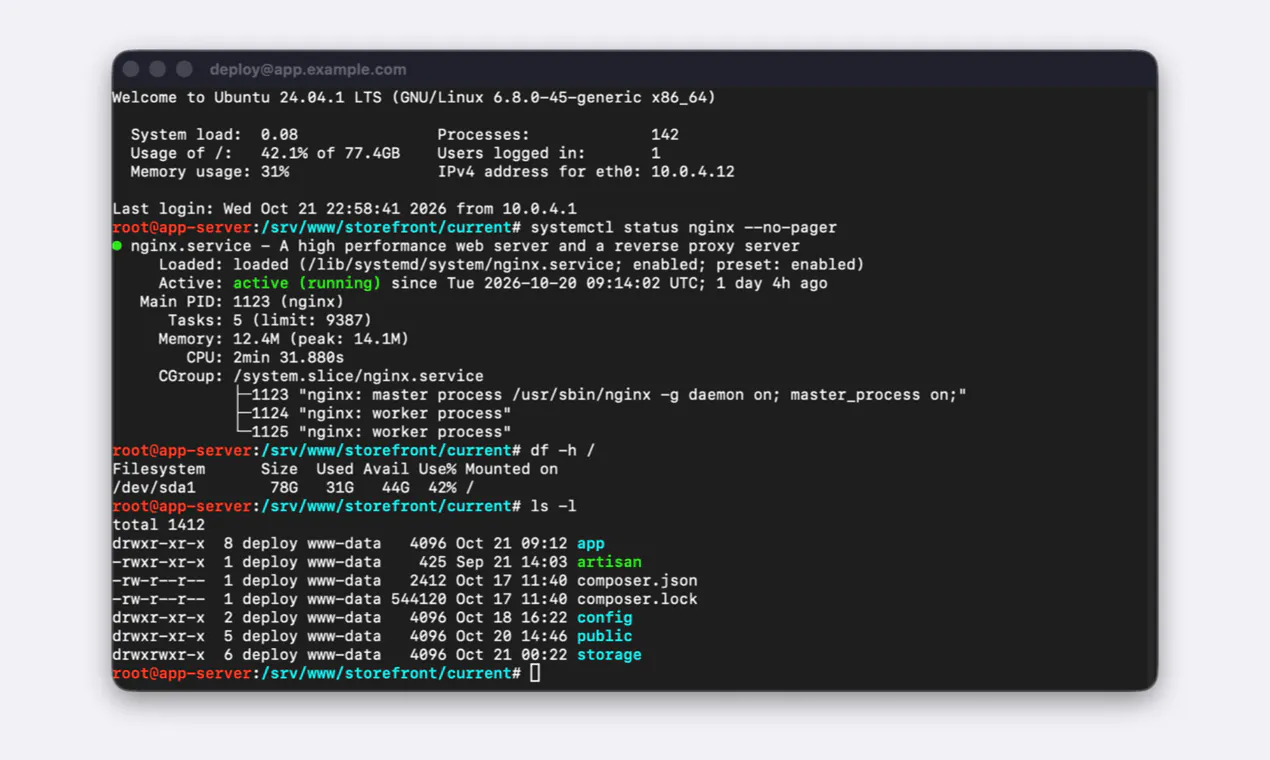1270x760 pixels.
Task: Click the date 'Oct 20 14:46'
Action: click(512, 636)
